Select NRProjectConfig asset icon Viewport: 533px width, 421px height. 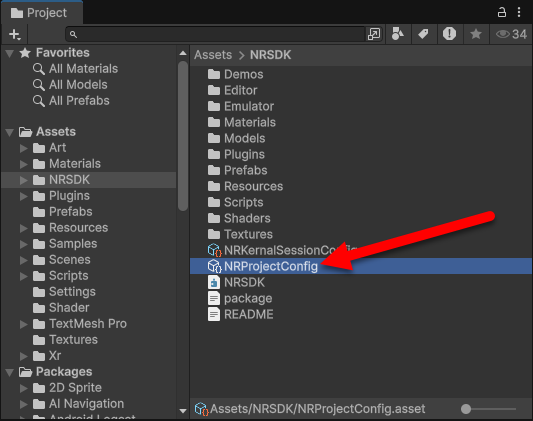point(214,266)
